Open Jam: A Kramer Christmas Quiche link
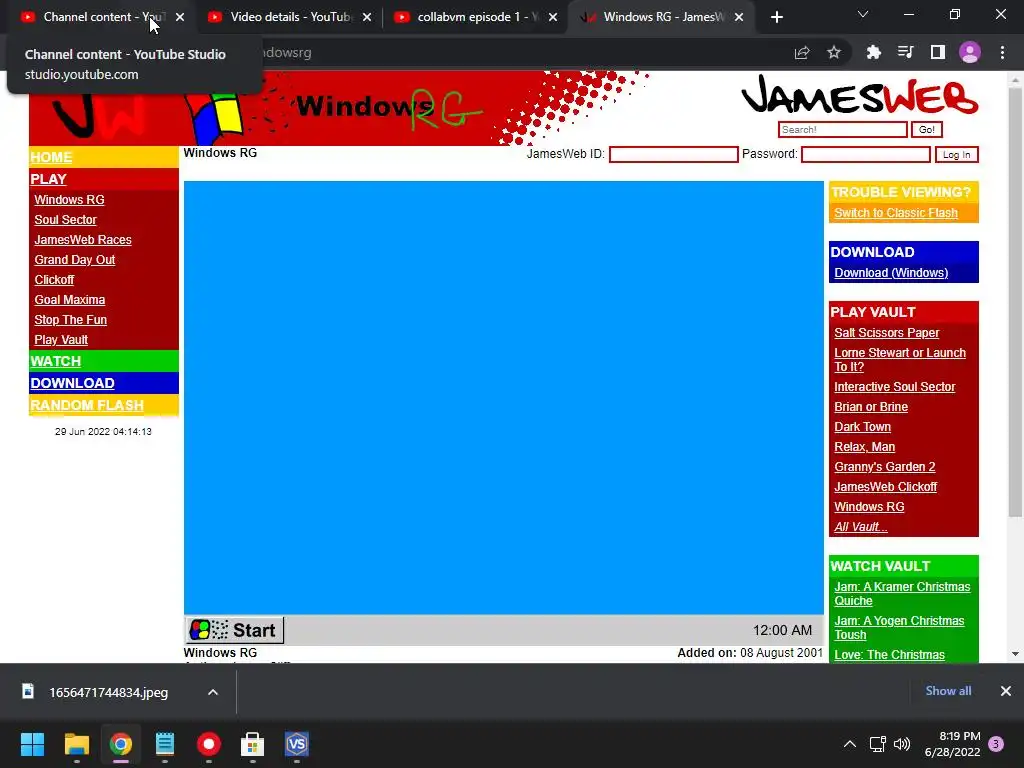The width and height of the screenshot is (1024, 768). coord(902,594)
